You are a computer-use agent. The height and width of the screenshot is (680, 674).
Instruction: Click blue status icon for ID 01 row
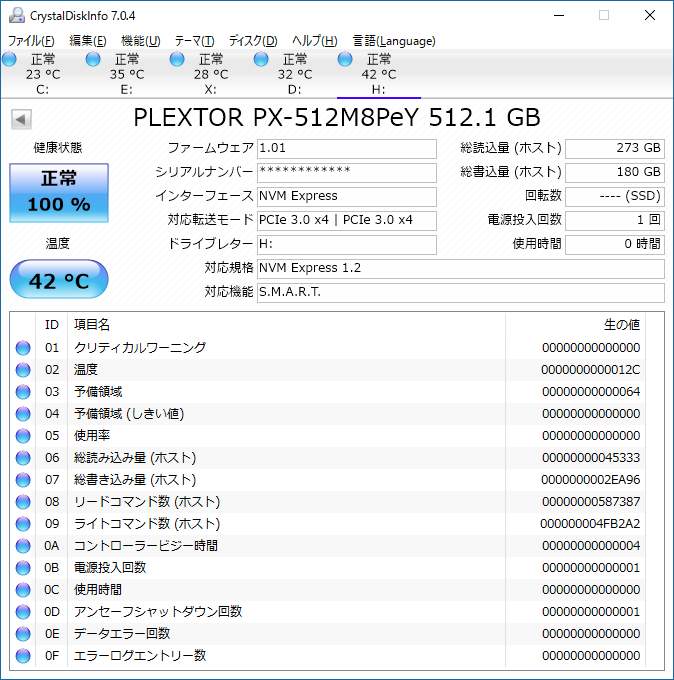click(x=23, y=348)
